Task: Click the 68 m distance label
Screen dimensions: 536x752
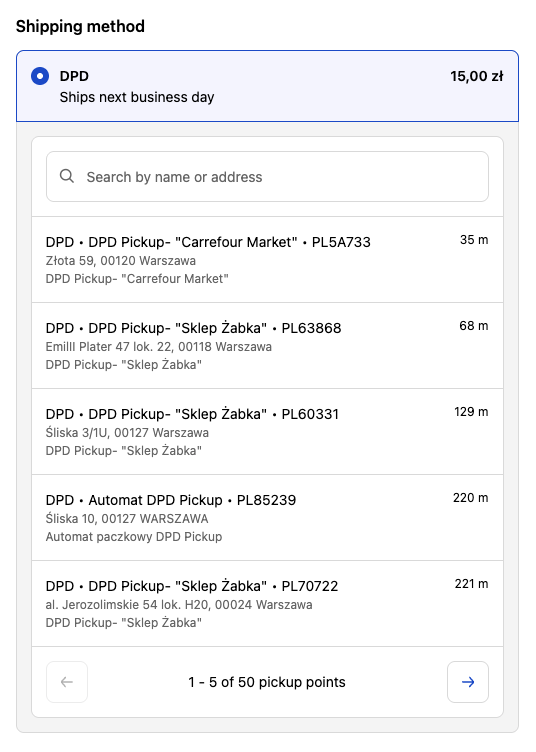Action: tap(474, 326)
